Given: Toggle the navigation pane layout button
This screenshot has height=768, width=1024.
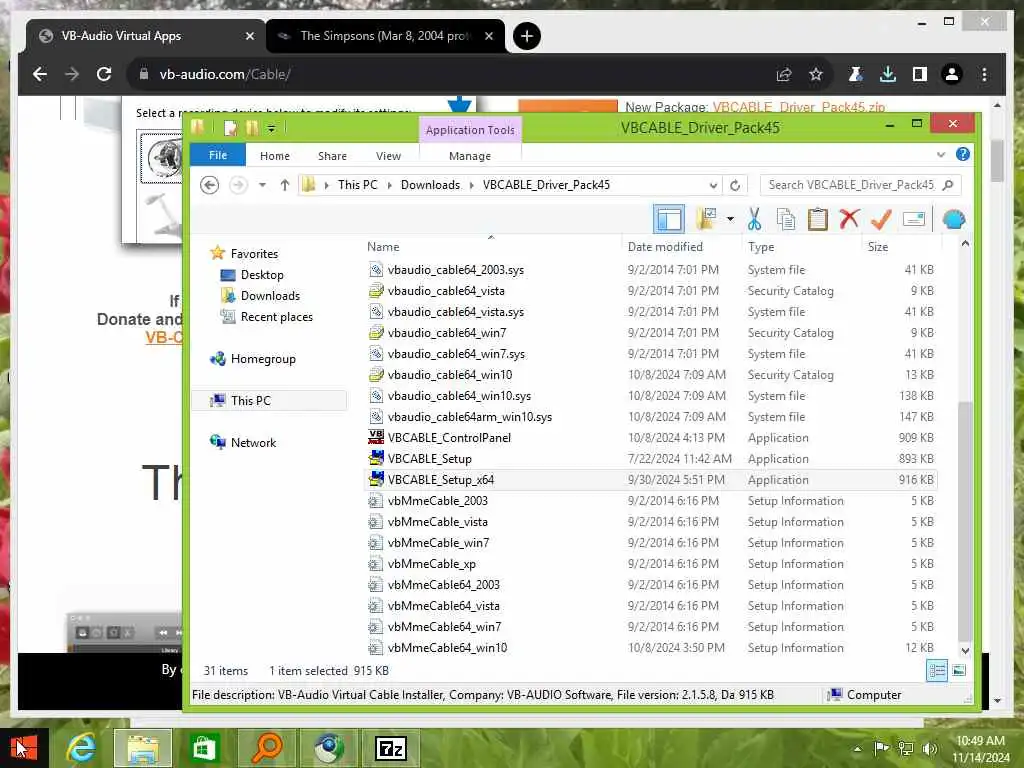Looking at the screenshot, I should click(x=669, y=219).
